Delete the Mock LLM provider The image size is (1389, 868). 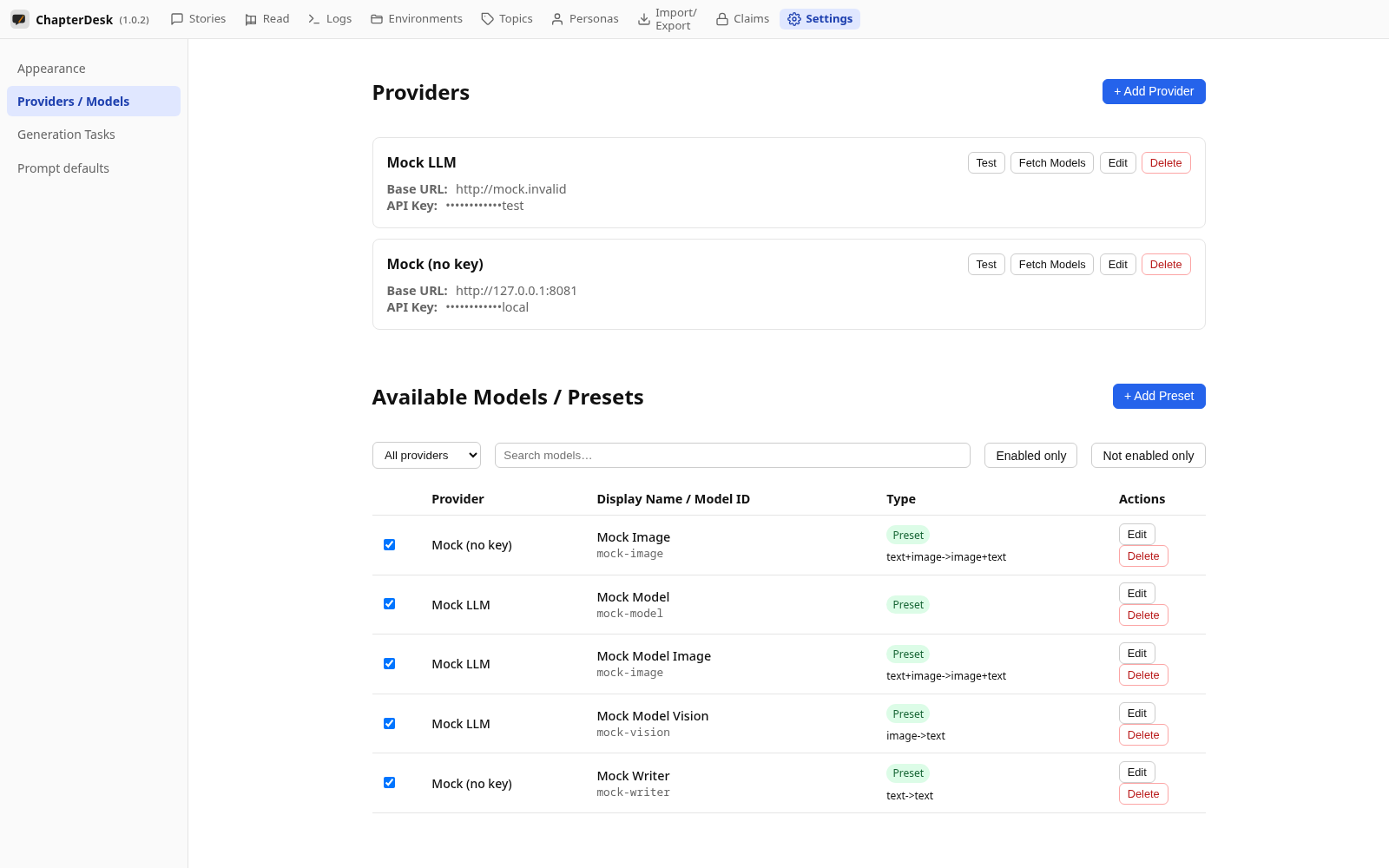point(1166,163)
